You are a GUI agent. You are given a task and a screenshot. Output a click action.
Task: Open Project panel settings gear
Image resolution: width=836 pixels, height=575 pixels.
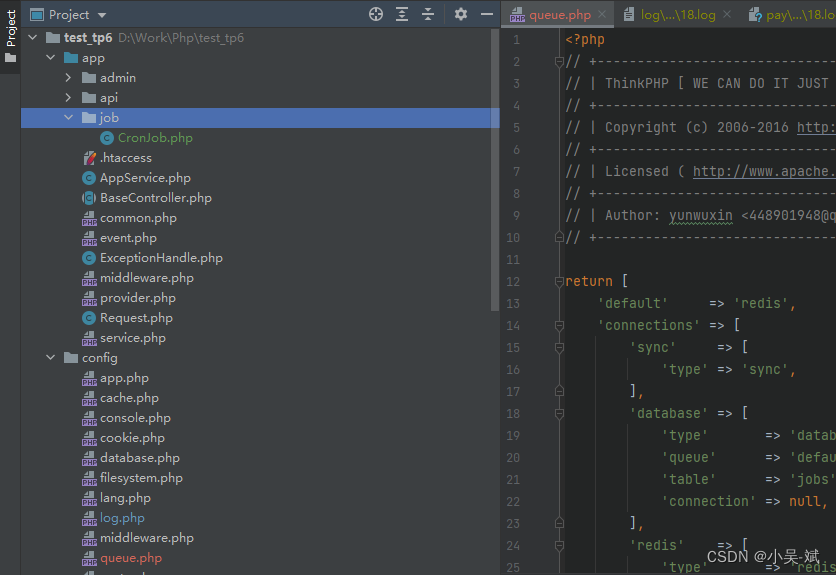coord(461,14)
